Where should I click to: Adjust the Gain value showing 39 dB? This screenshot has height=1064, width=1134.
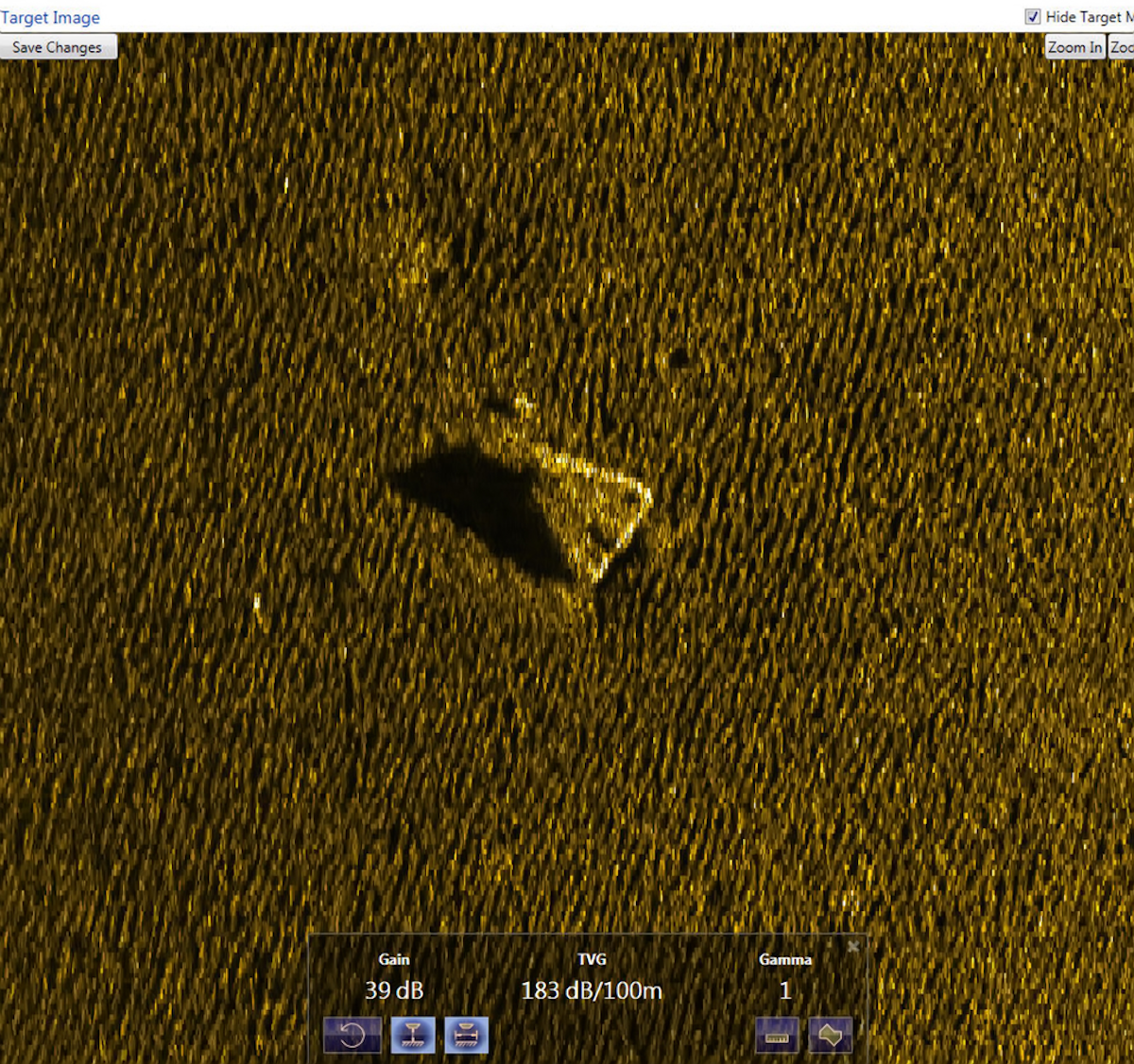tap(395, 991)
